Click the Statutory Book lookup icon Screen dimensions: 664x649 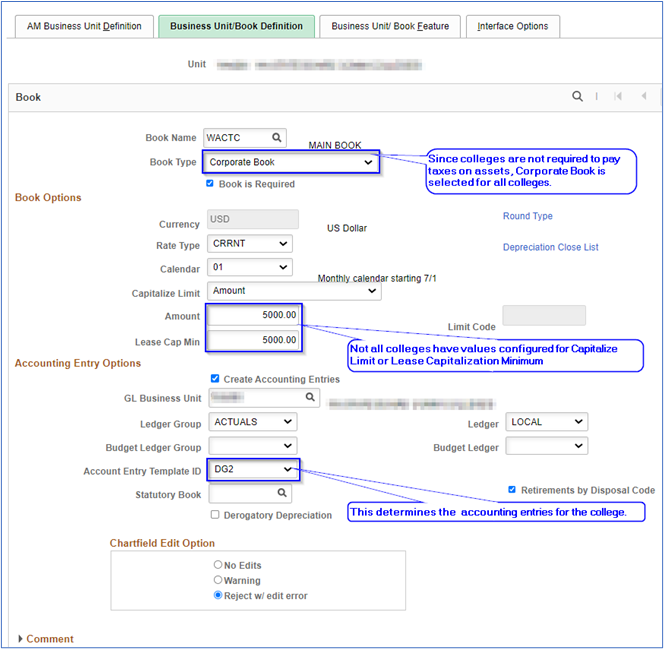point(281,494)
